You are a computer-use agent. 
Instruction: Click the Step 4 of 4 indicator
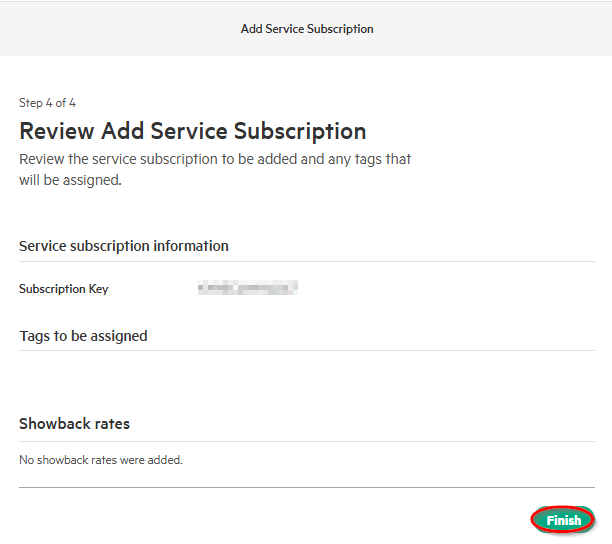[x=47, y=103]
